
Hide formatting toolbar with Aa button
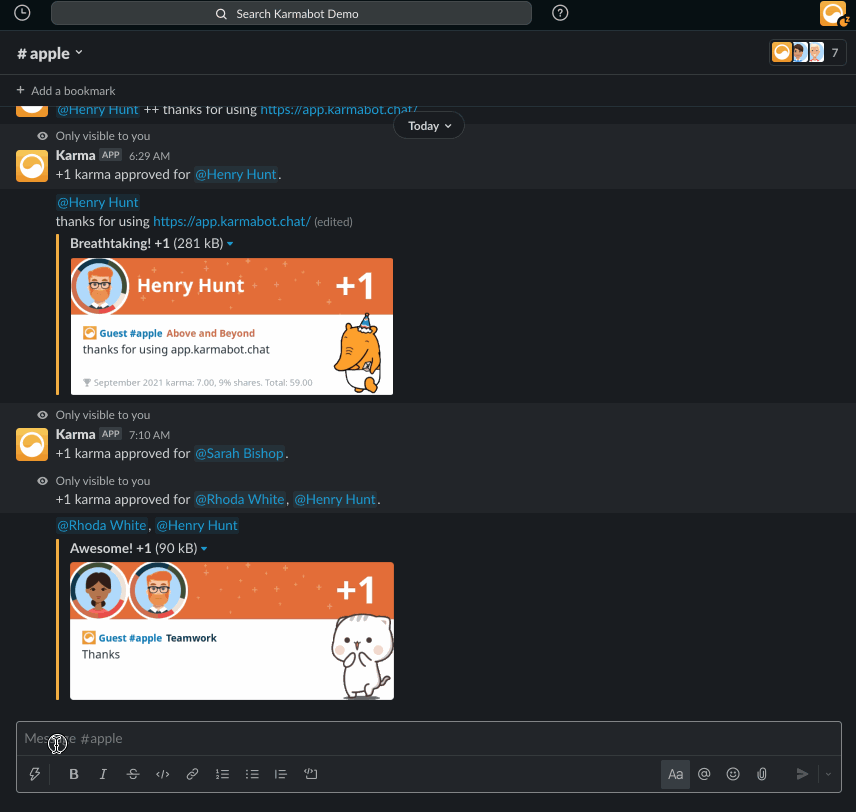[x=675, y=774]
